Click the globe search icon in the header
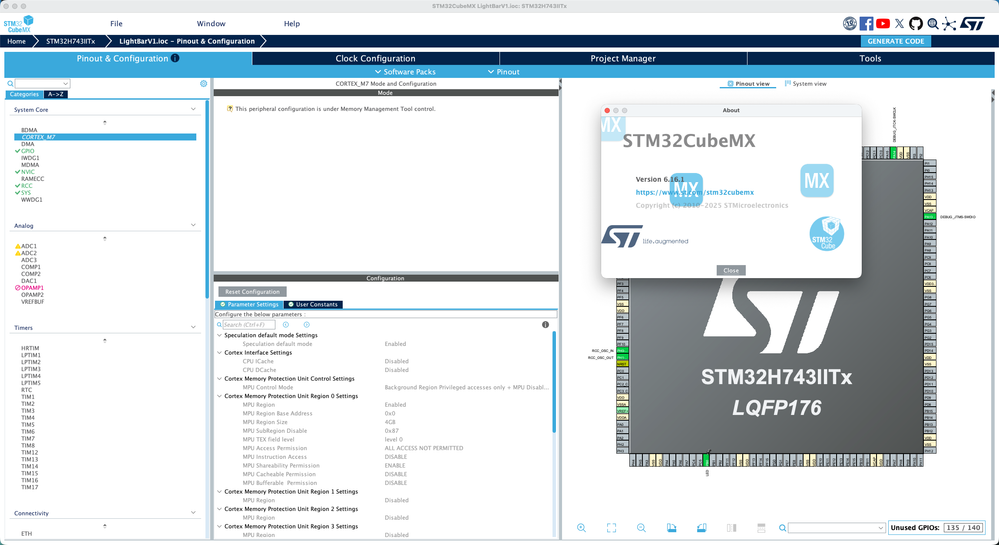This screenshot has width=999, height=545. [x=933, y=24]
